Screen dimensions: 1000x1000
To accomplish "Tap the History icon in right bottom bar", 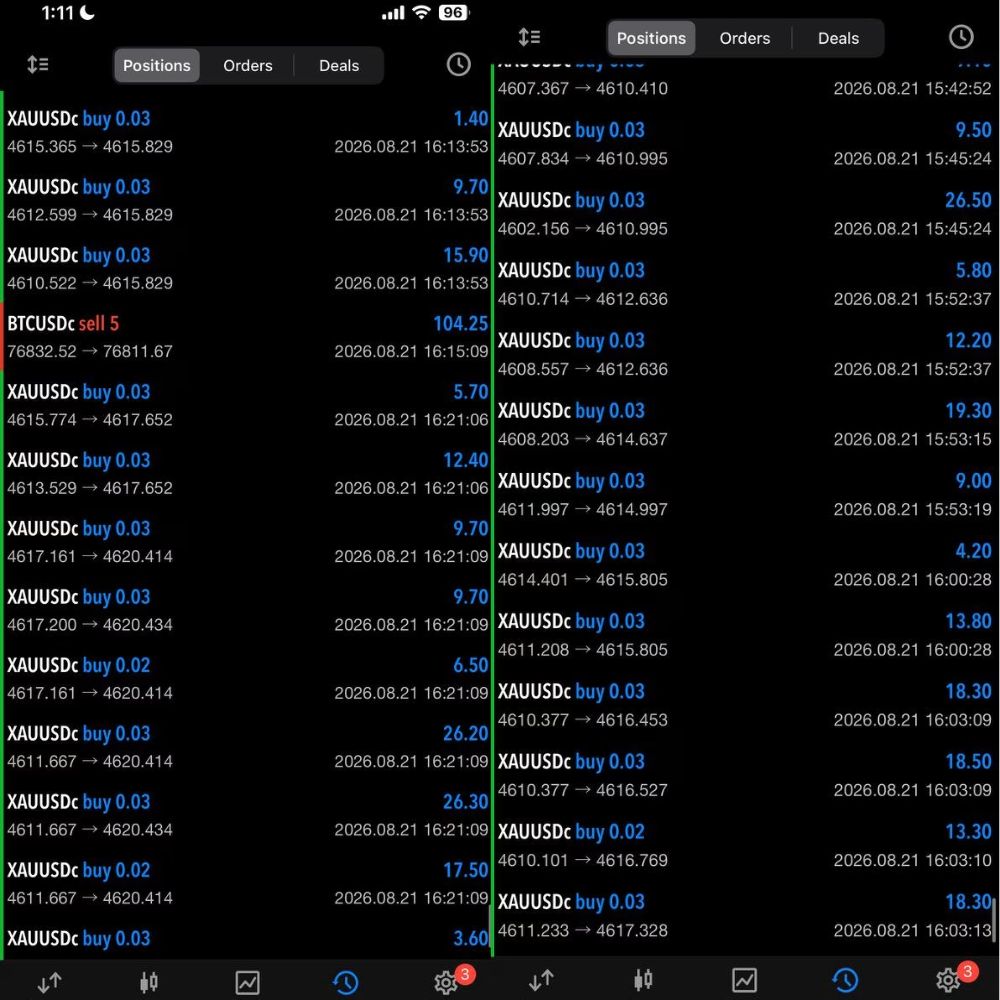I will tap(846, 980).
